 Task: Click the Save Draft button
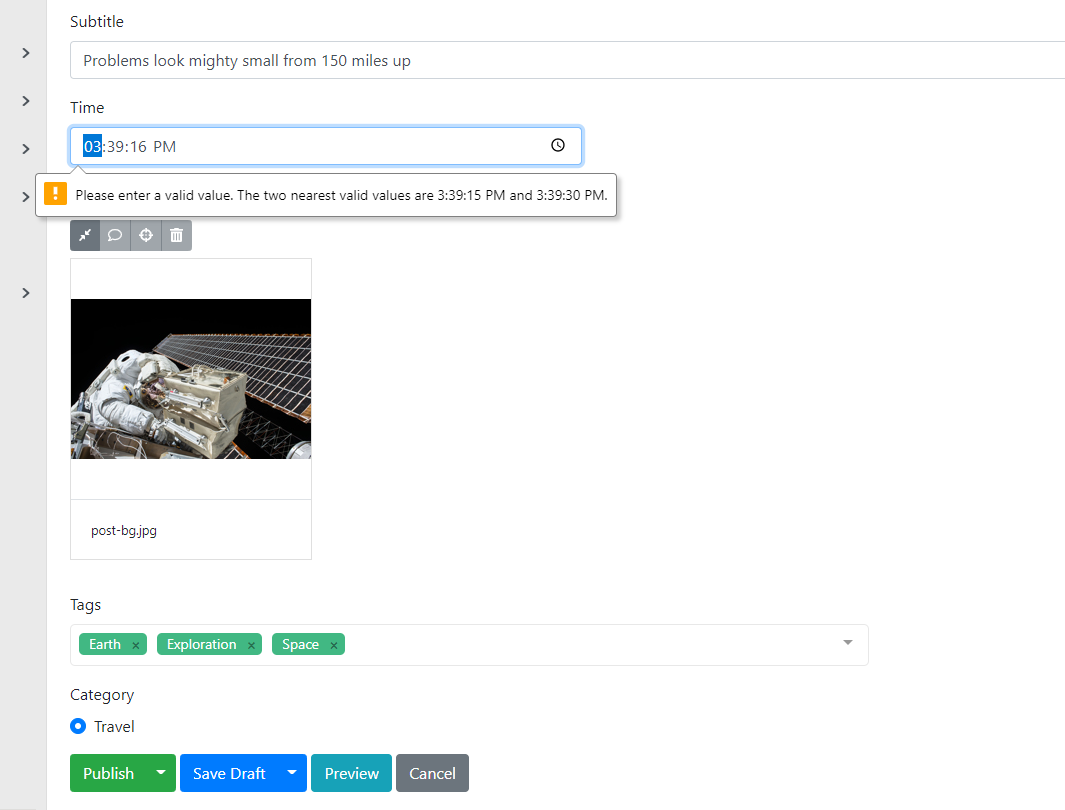pyautogui.click(x=230, y=773)
